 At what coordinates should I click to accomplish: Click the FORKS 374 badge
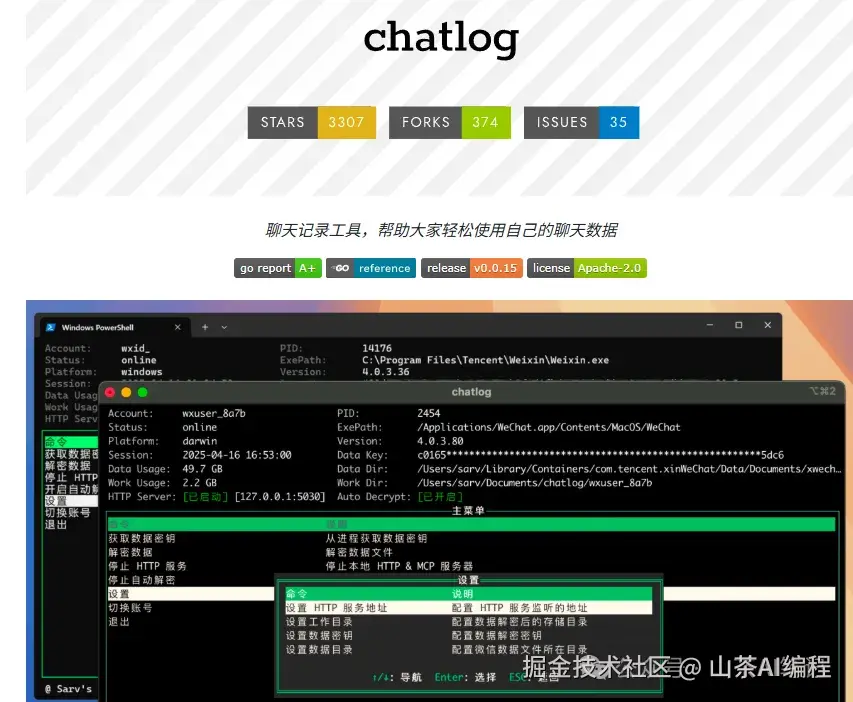[450, 122]
